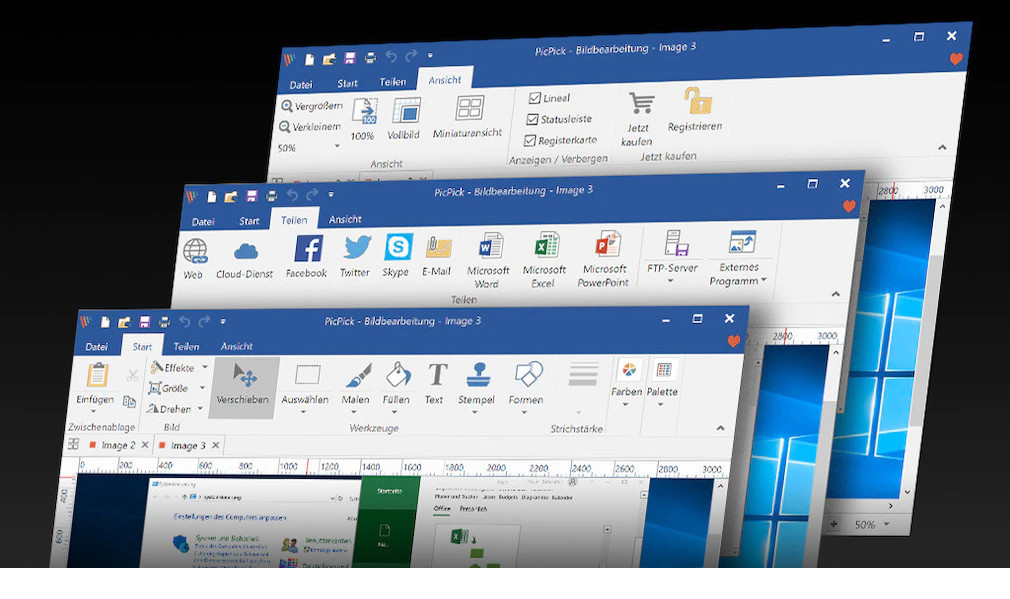Share the image via Twitter
This screenshot has width=1010, height=599.
[x=355, y=254]
